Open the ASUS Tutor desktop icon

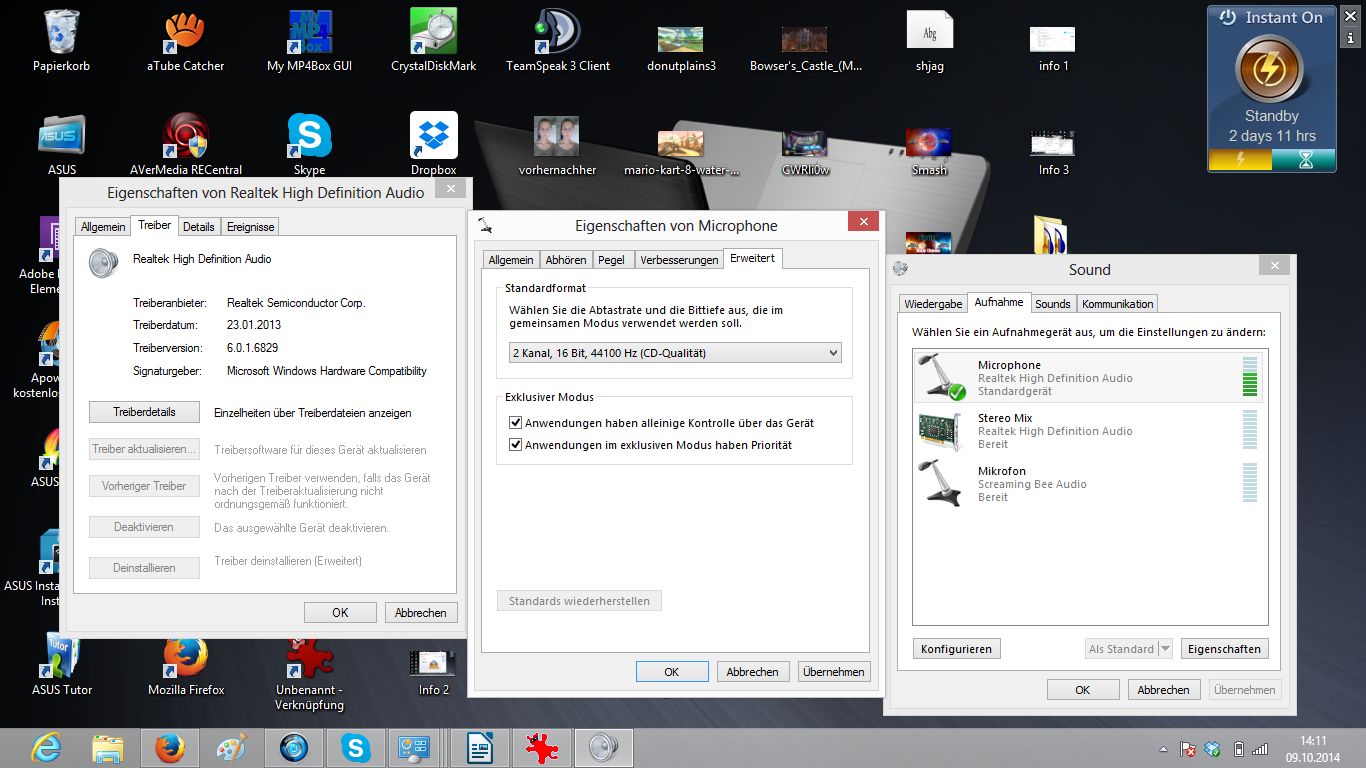(62, 665)
